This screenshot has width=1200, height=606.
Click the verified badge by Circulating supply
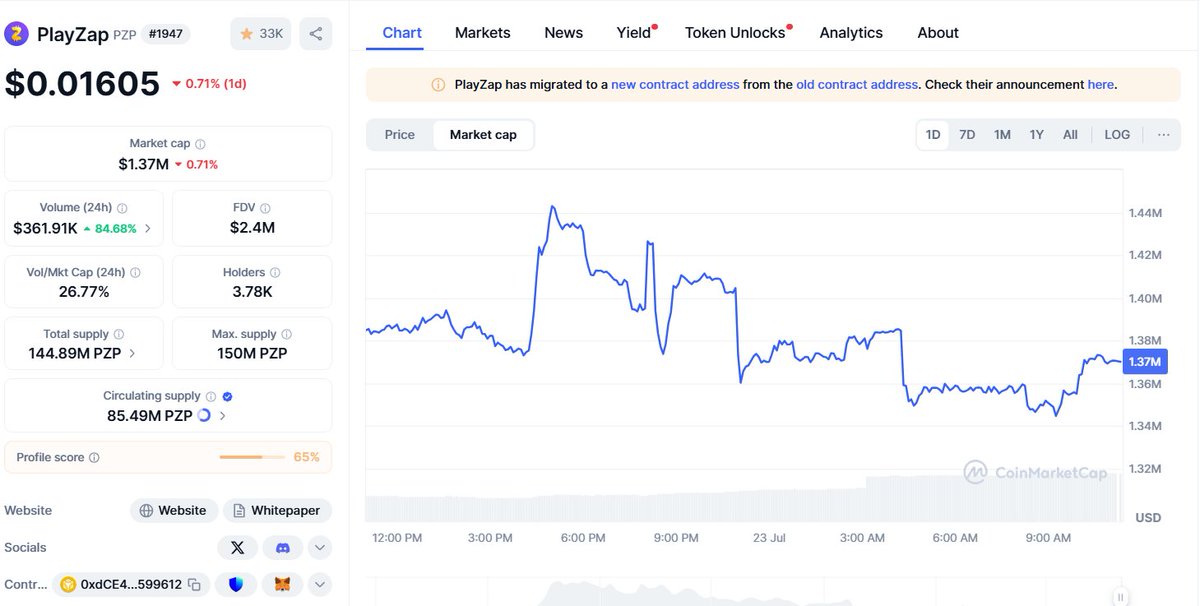[227, 396]
